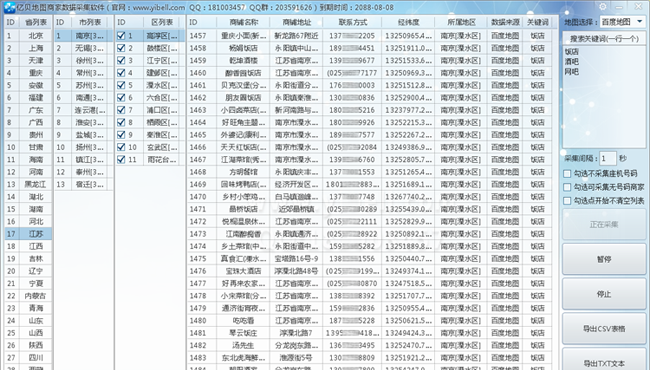Viewport: 650px width, 370px height.
Task: Click the 区列表 column header
Action: coord(162,22)
